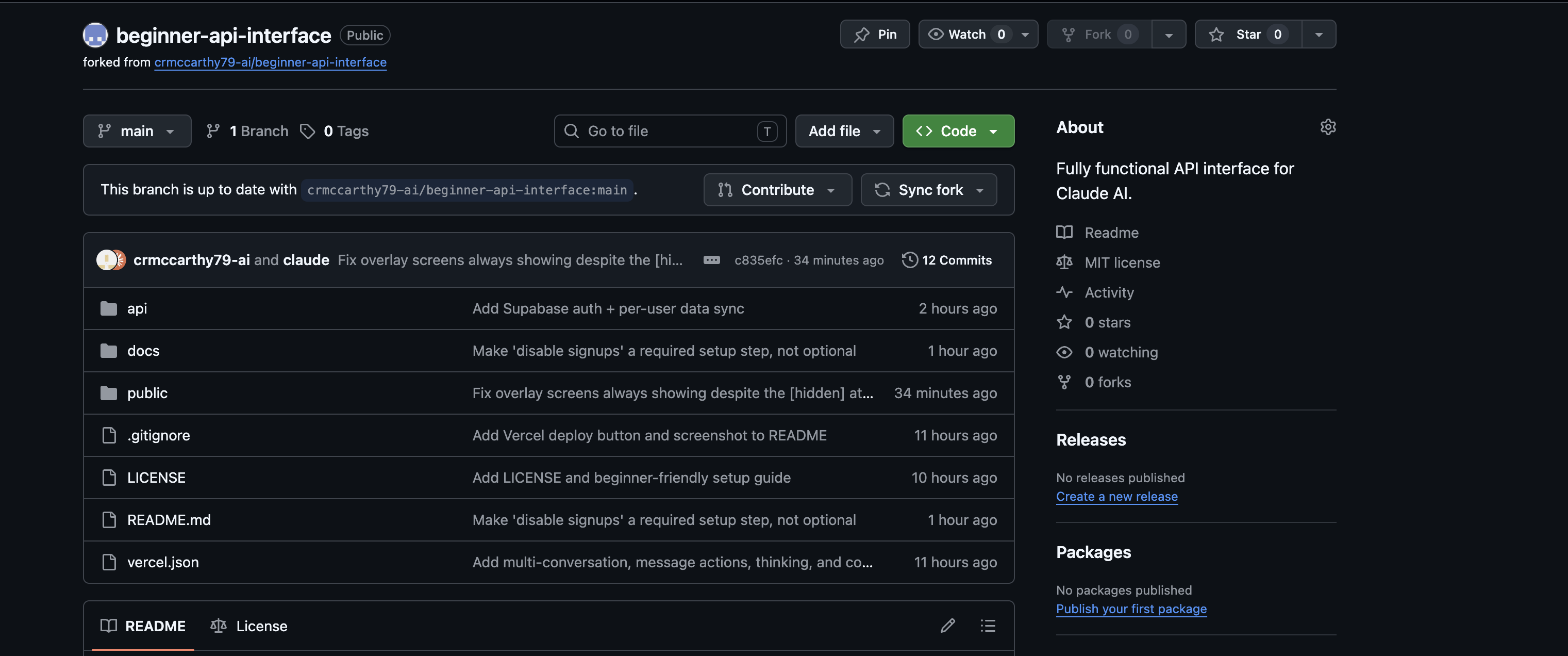The width and height of the screenshot is (1568, 656).
Task: Open claude co-author profile link
Action: (306, 260)
